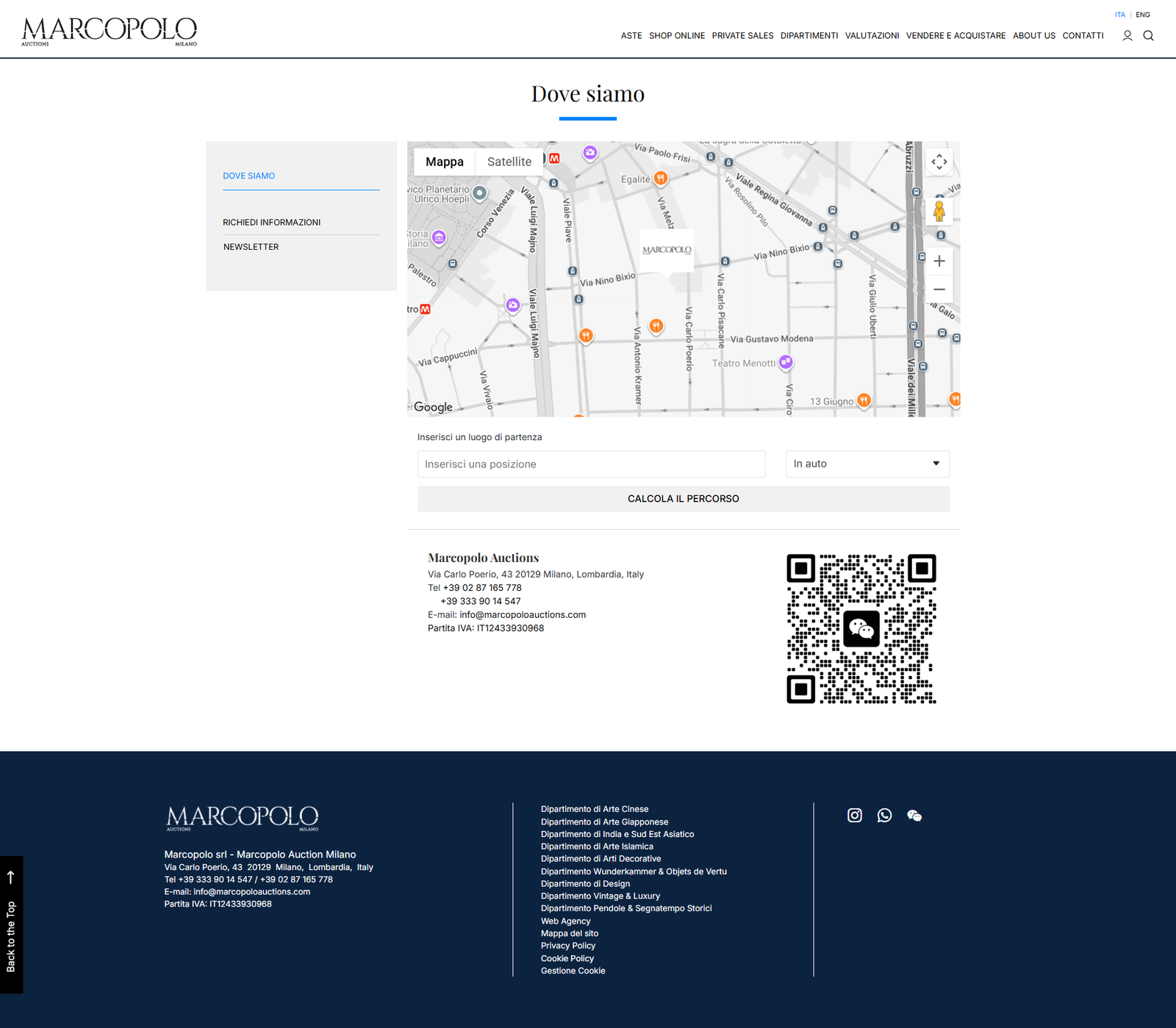Screen dimensions: 1176x1028
Task: Click the 'Marcopolo Auctions' contact heading
Action: click(484, 558)
